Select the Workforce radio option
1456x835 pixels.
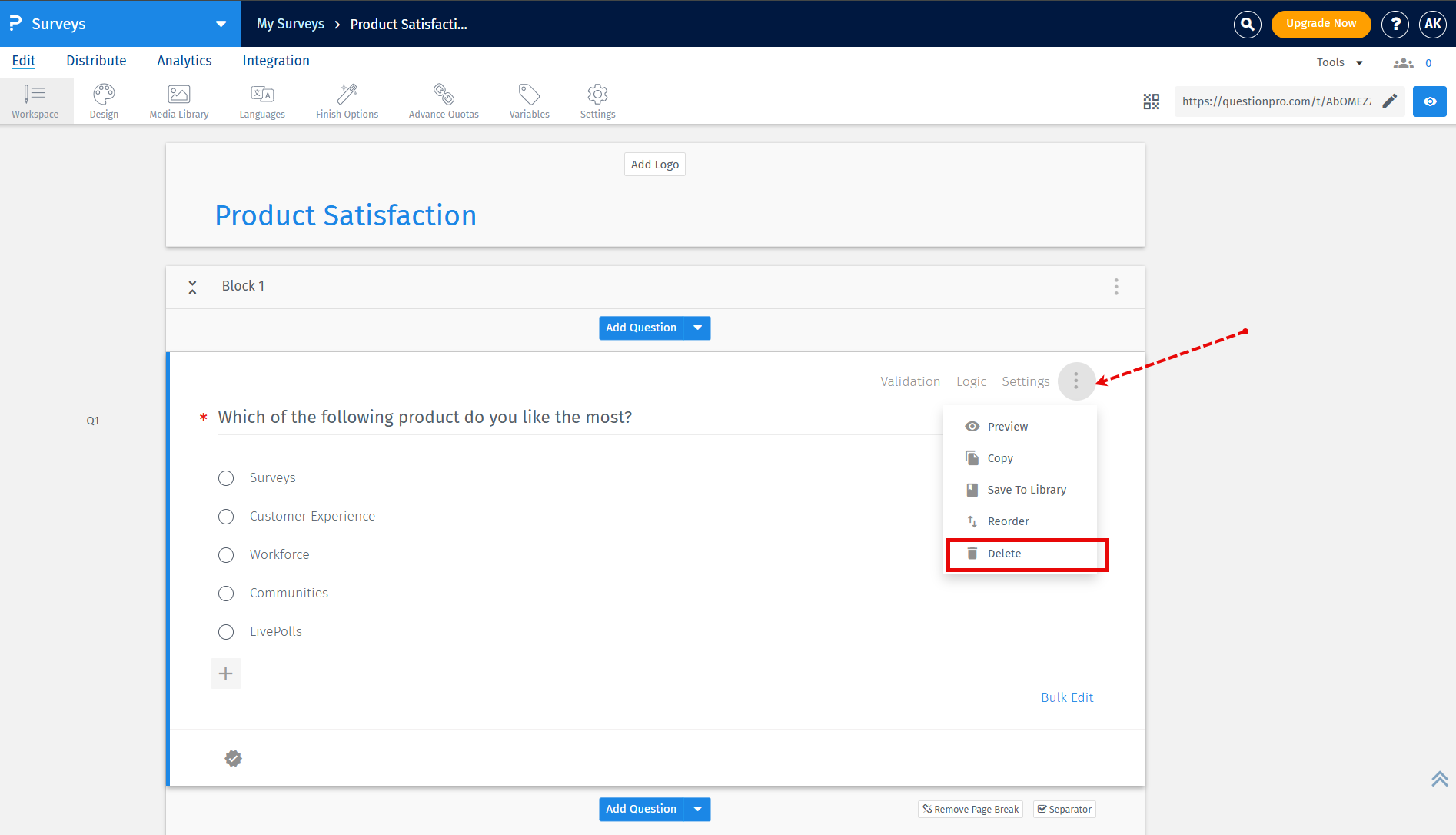(x=226, y=555)
